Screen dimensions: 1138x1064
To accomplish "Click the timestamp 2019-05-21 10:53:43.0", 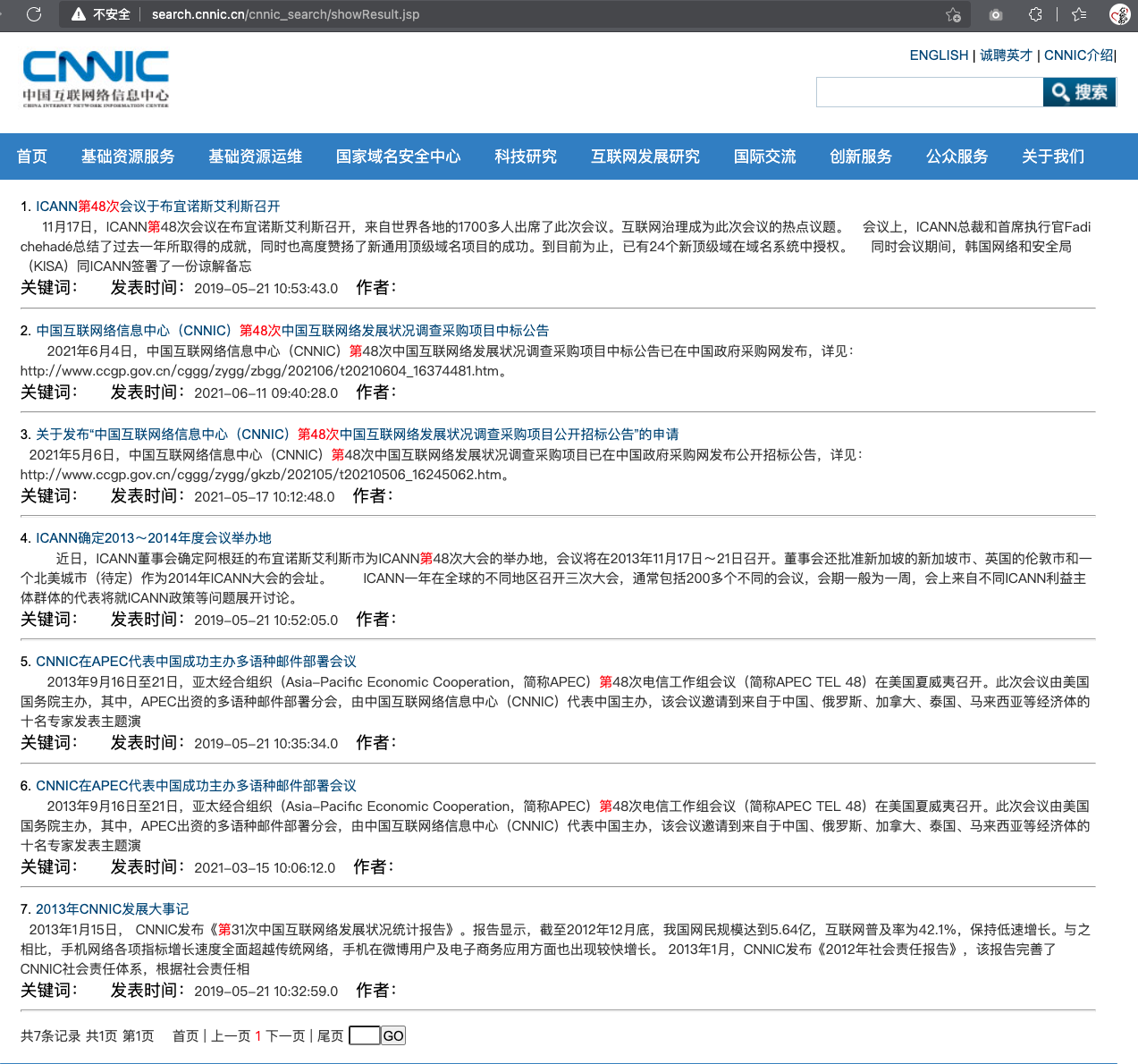I will pos(266,289).
